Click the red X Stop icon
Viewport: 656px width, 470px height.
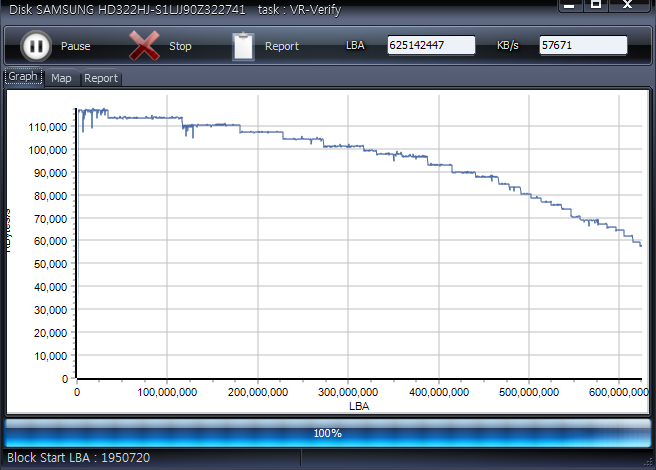coord(144,46)
